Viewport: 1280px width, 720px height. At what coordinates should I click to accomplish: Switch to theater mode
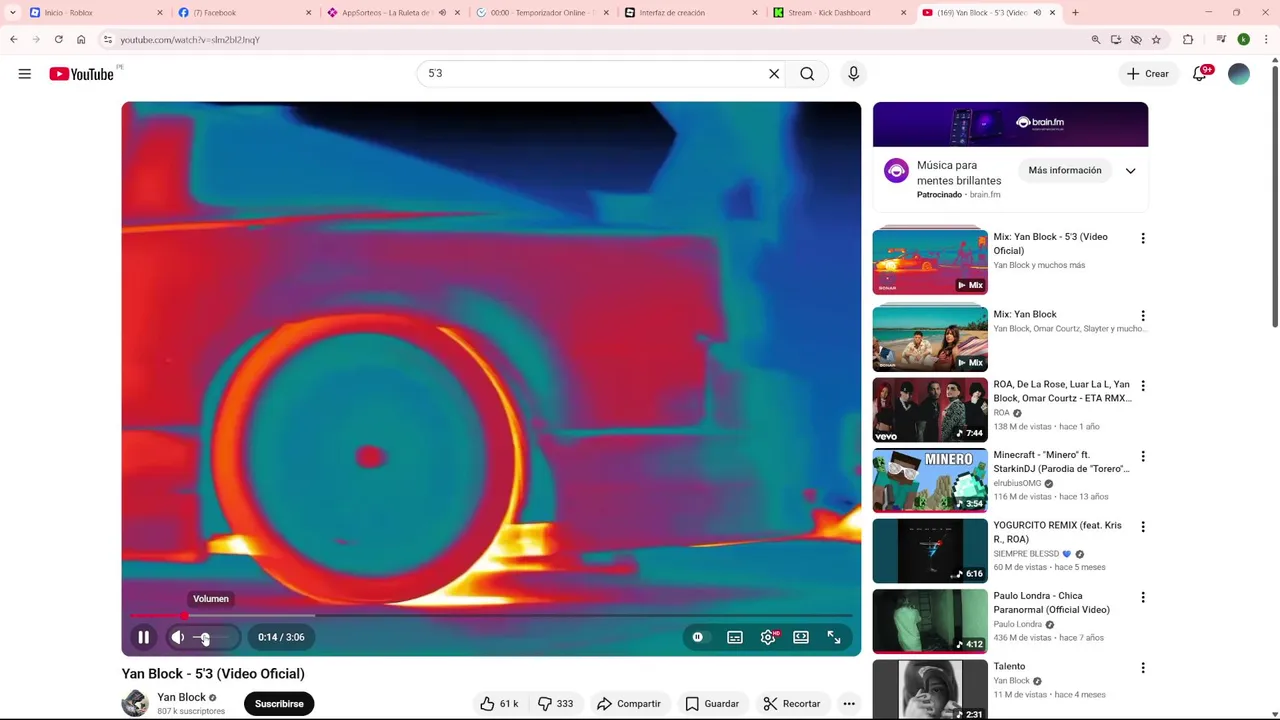click(801, 637)
